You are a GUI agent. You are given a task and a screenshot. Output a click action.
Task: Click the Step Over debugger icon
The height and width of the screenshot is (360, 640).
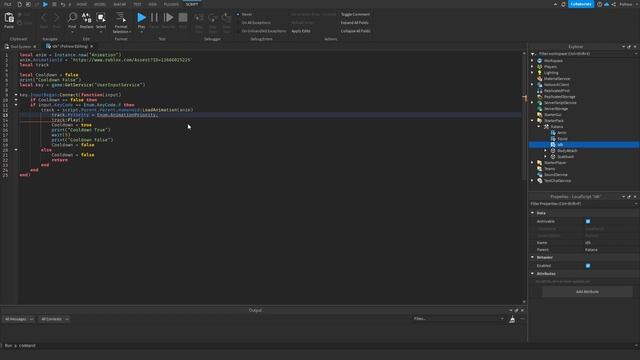point(213,18)
